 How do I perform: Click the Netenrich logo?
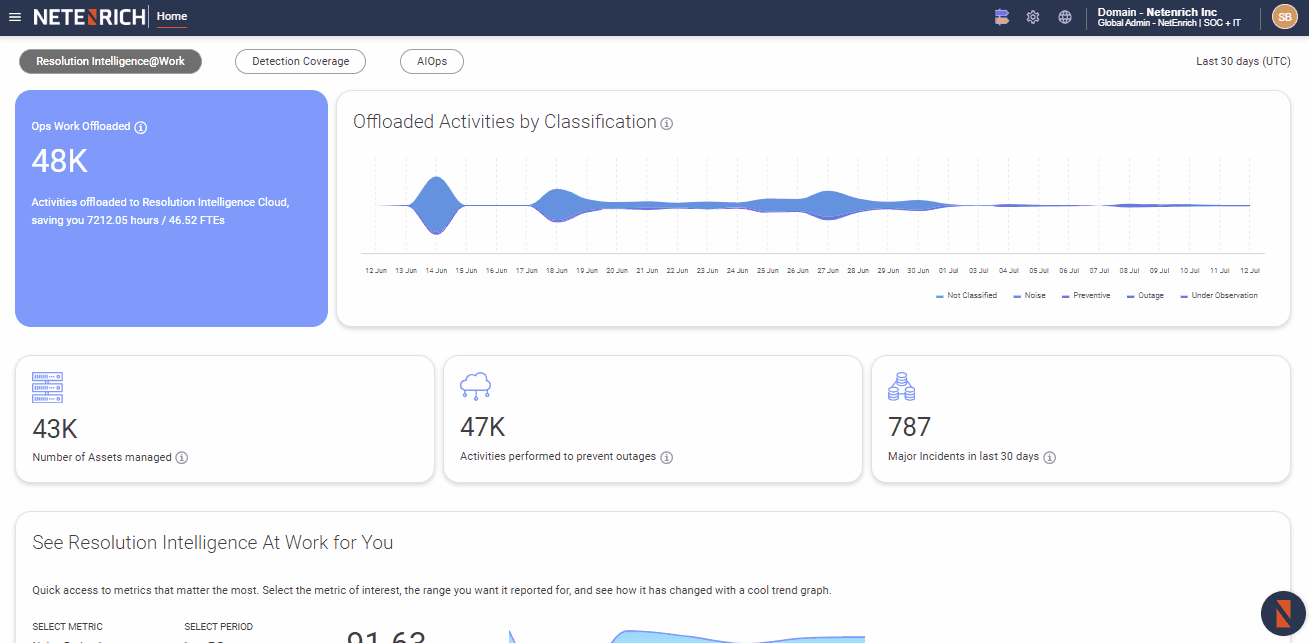click(x=89, y=17)
